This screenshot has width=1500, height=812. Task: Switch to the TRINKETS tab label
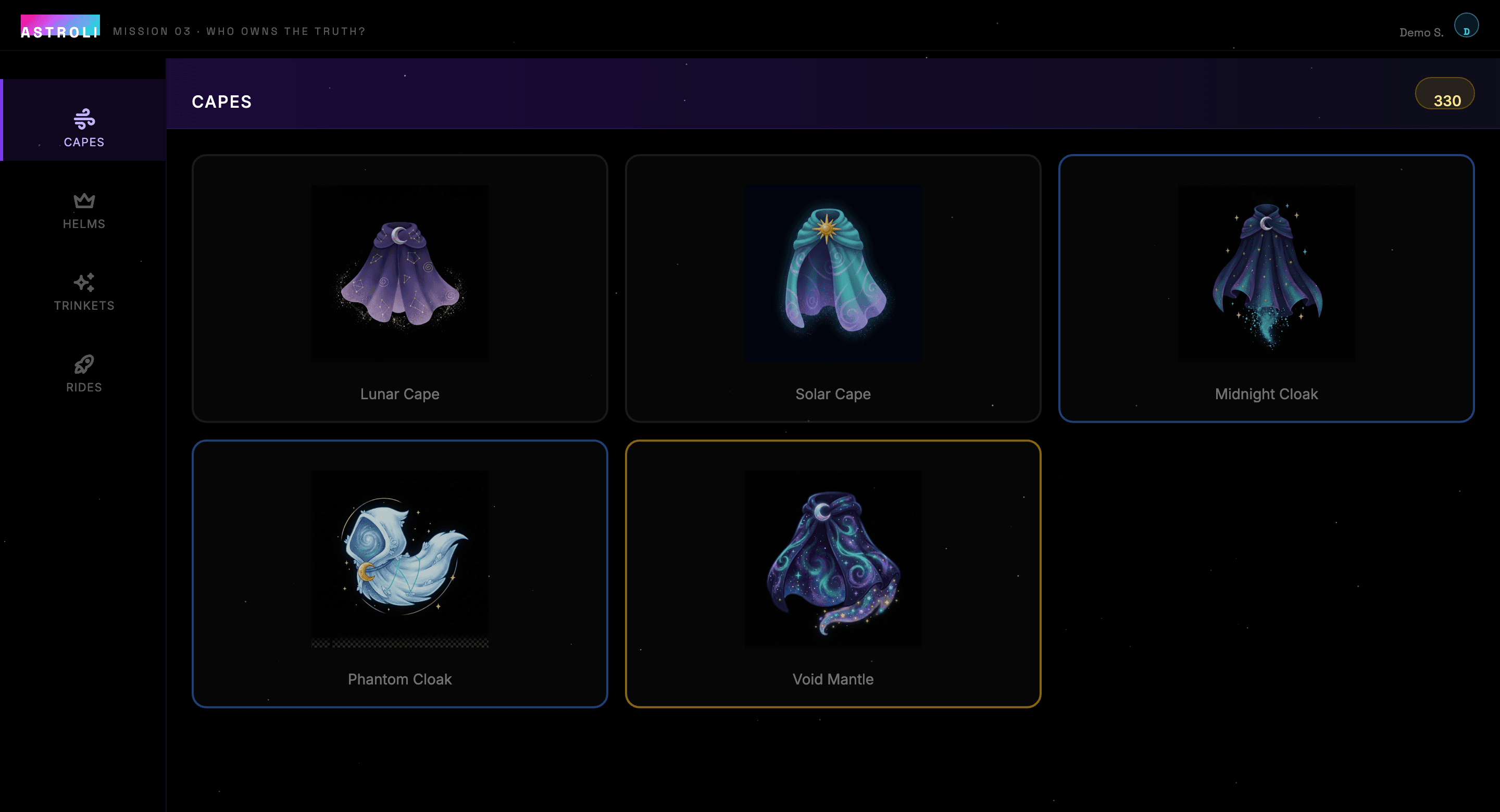pos(84,306)
